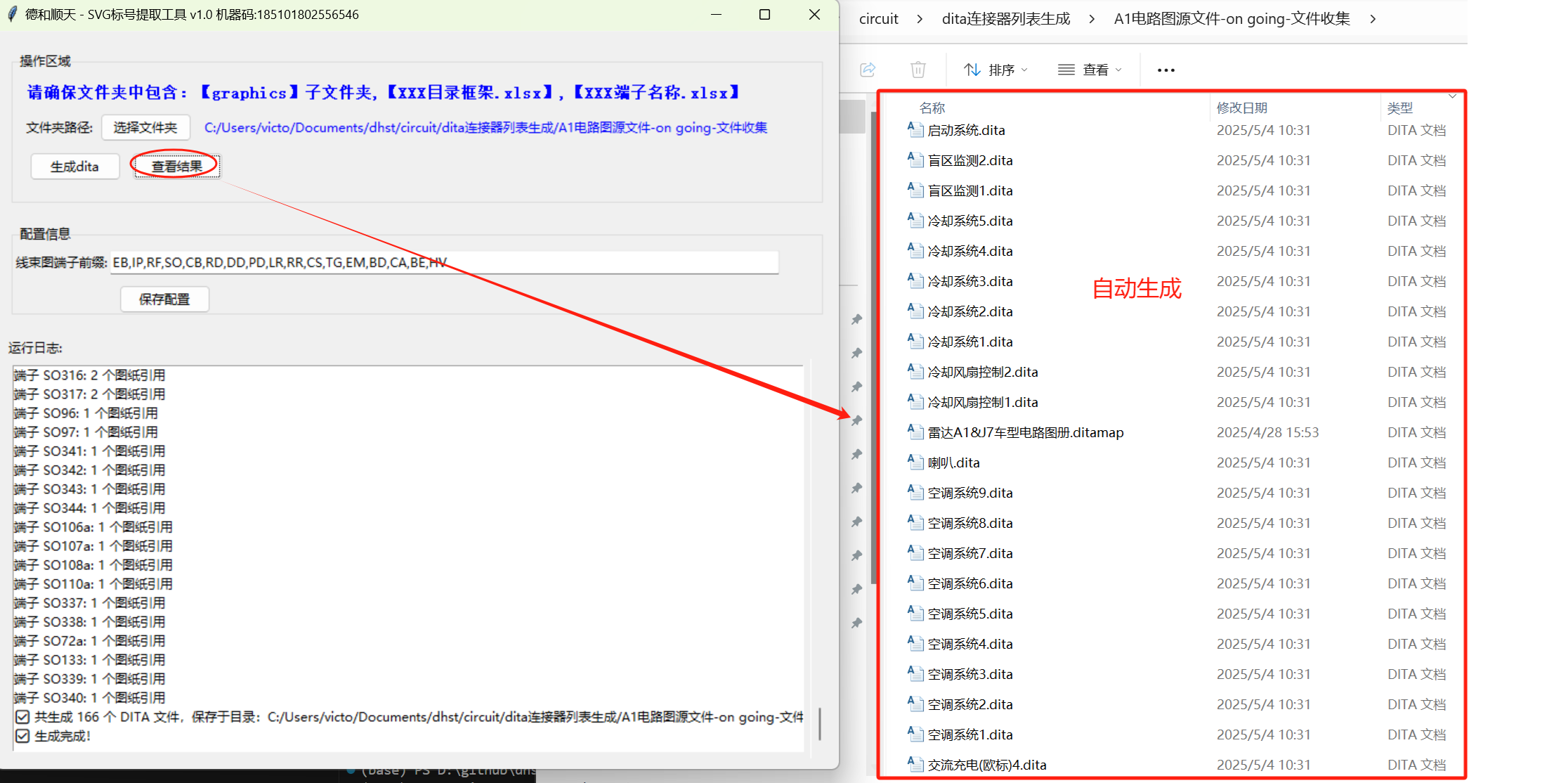The image size is (1568, 783).
Task: Click the log panel vertical scrollbar
Action: 819,724
